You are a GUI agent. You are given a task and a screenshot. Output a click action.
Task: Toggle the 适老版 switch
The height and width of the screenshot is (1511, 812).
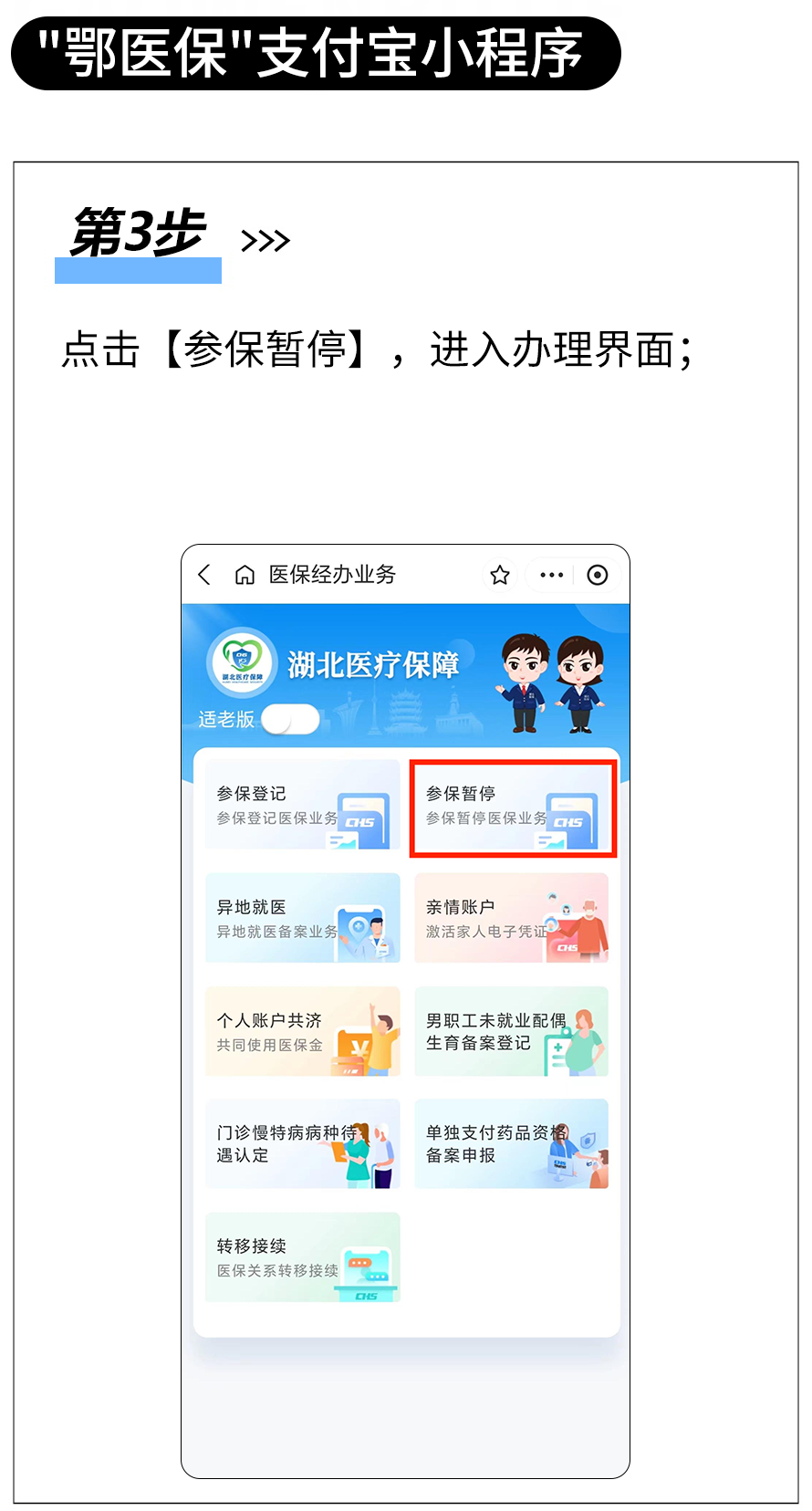290,719
